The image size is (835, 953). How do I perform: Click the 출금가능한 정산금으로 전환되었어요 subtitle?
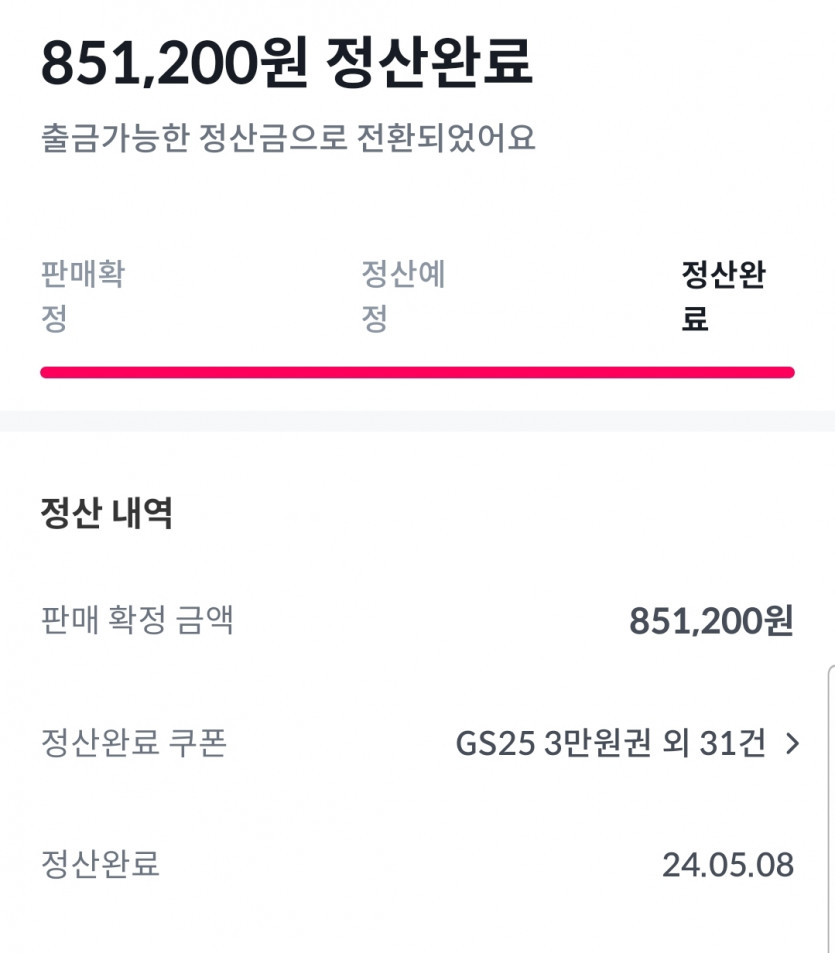pyautogui.click(x=288, y=138)
